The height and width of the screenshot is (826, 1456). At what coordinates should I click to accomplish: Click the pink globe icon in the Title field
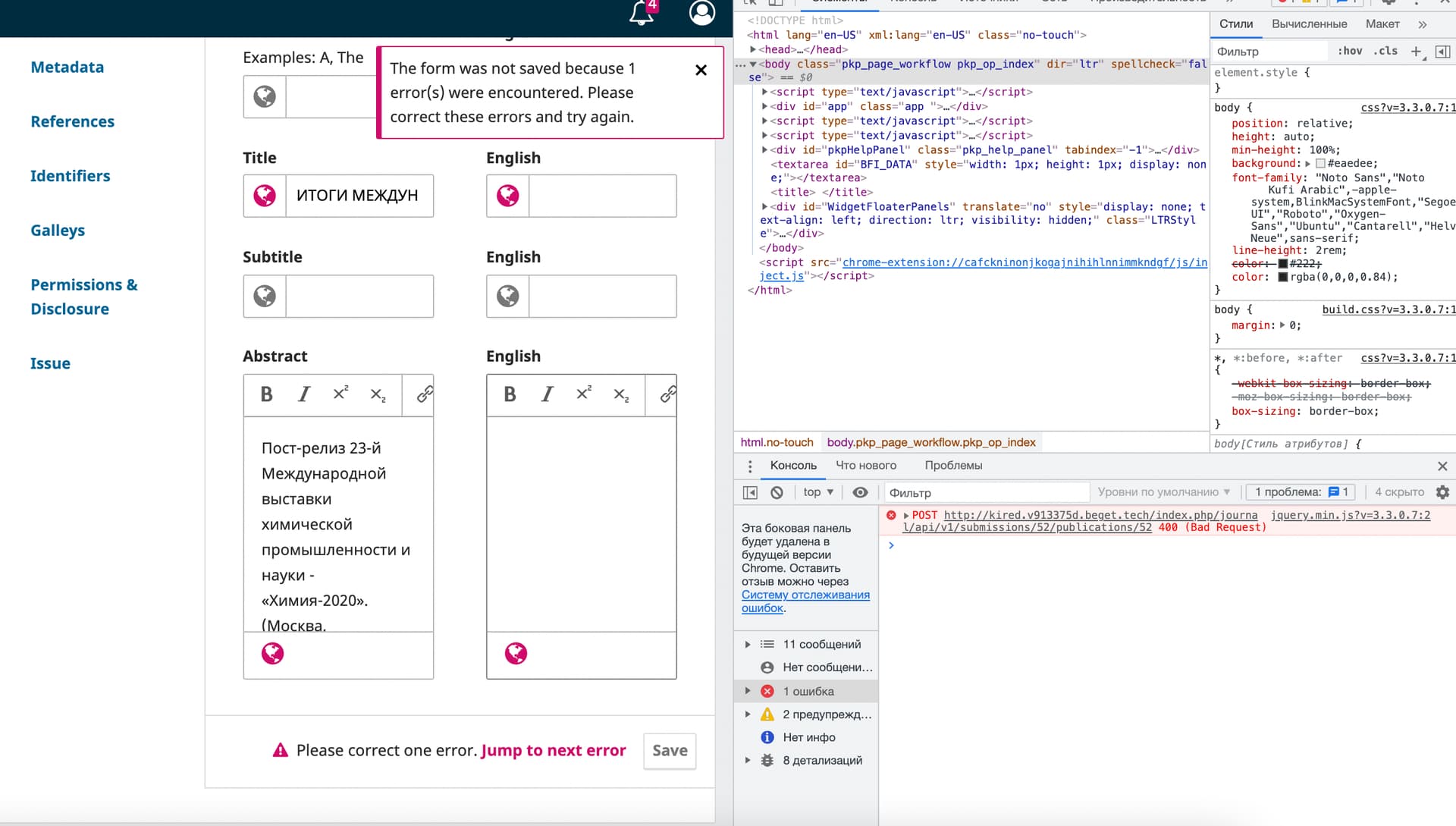265,196
